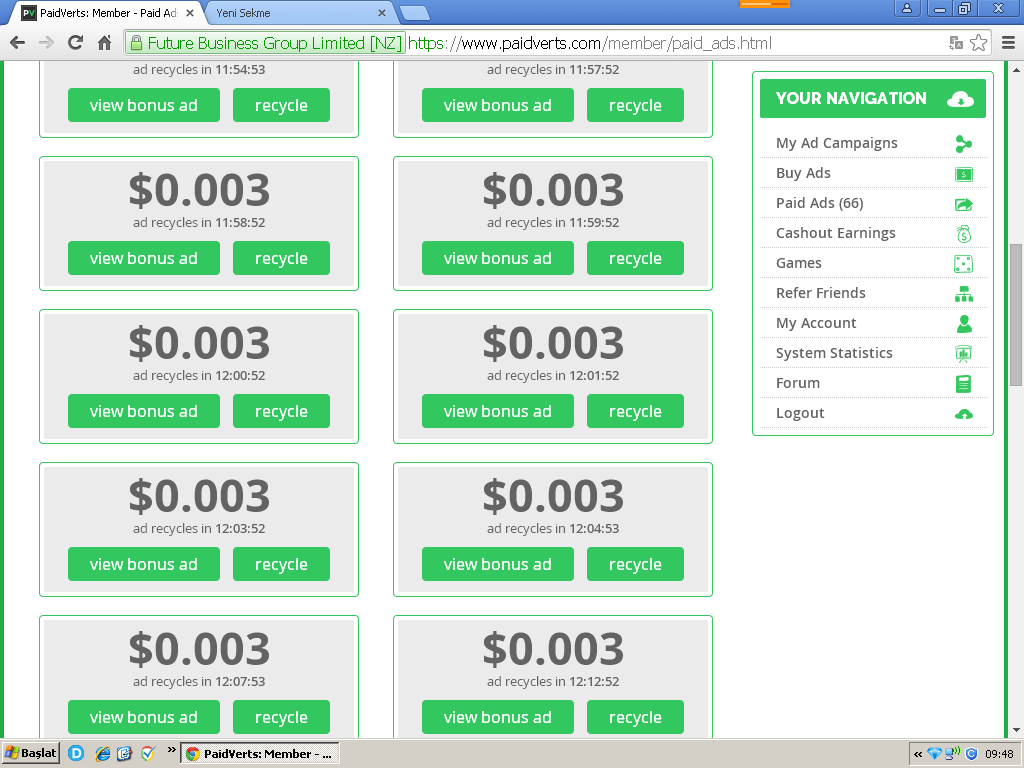The image size is (1024, 768).
Task: Go back with the browser back arrow
Action: point(18,43)
